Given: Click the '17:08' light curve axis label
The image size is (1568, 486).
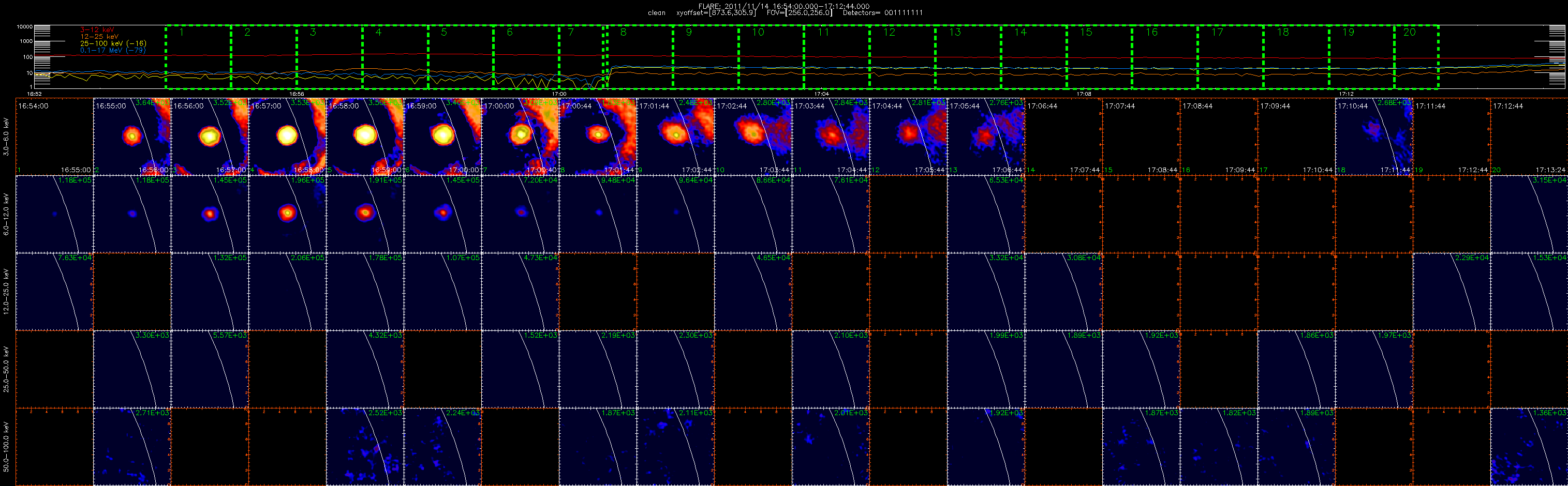Looking at the screenshot, I should (x=1084, y=94).
